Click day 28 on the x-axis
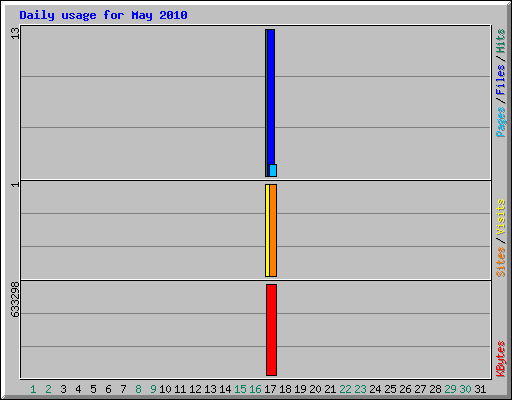512x400 pixels. click(x=435, y=389)
